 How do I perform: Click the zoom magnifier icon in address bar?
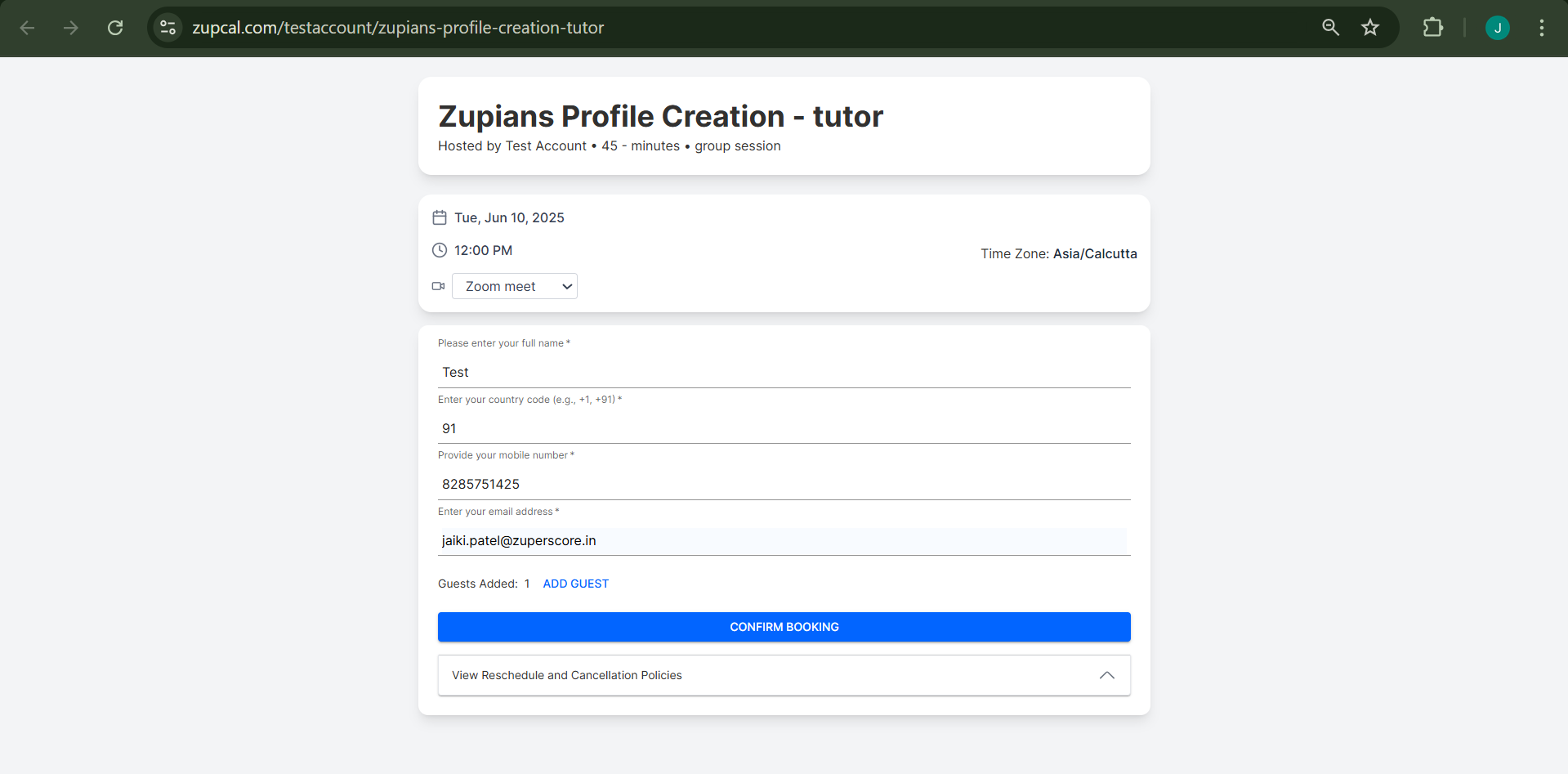pos(1330,28)
